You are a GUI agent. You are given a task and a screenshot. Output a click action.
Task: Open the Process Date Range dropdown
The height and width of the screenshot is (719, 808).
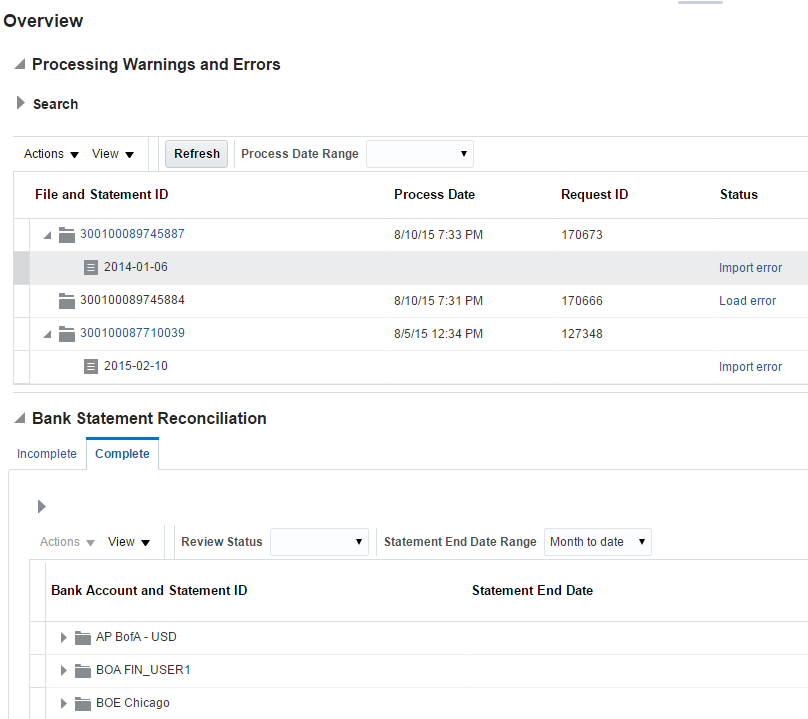tap(420, 154)
